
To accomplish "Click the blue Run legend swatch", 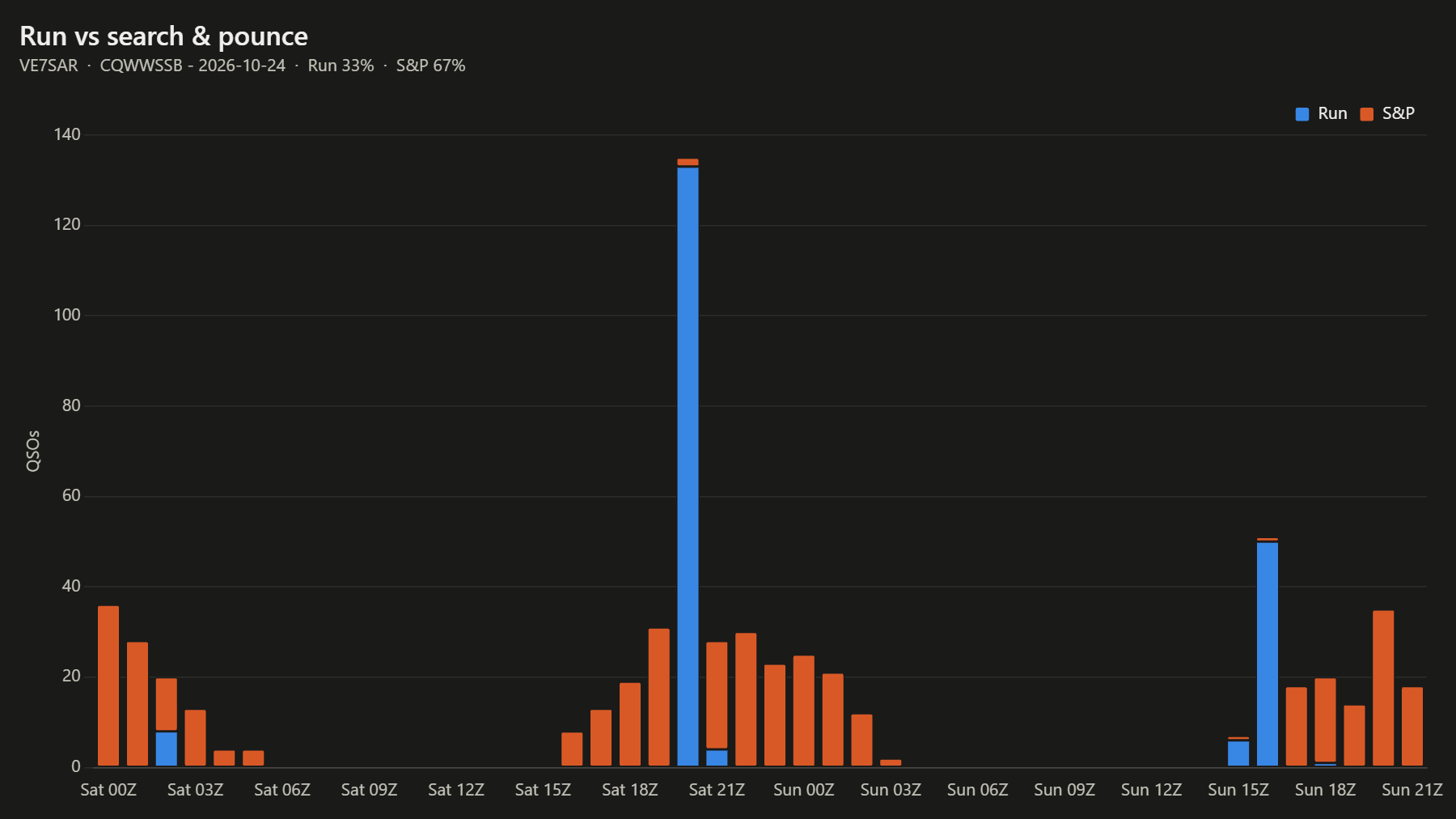I will pos(1302,114).
